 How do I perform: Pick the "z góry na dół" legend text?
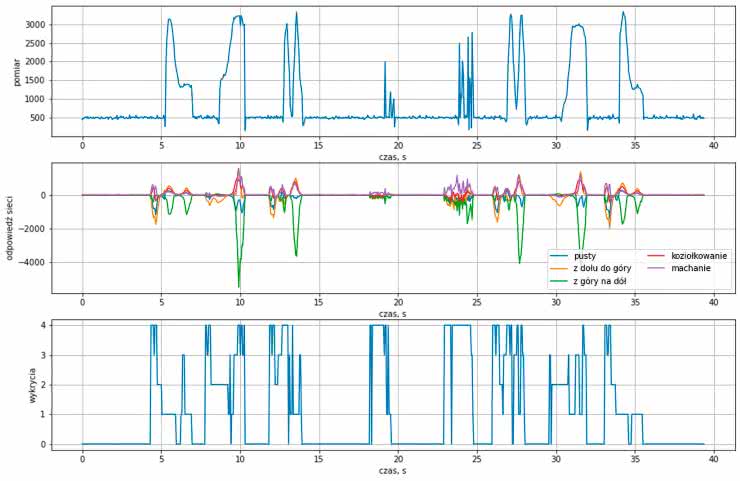tap(603, 282)
